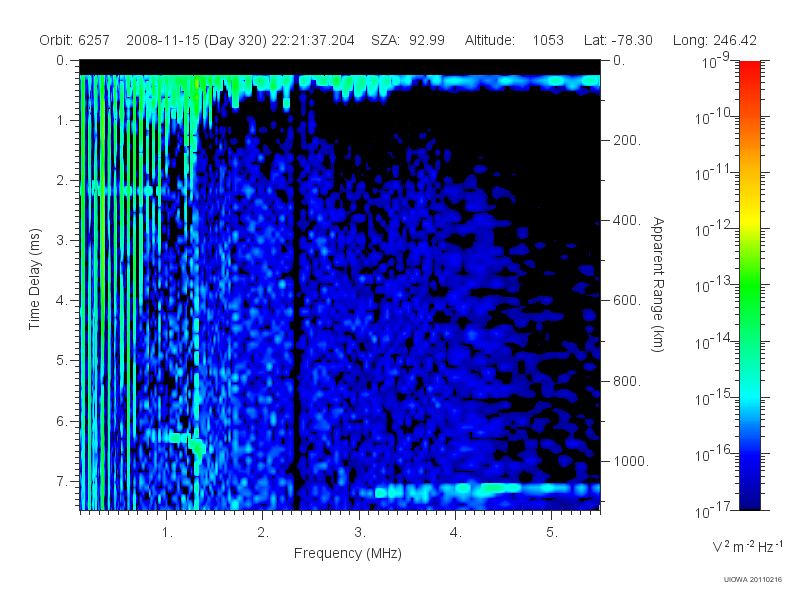The height and width of the screenshot is (600, 800).
Task: Click the Time Delay (ms) axis title
Action: point(34,279)
